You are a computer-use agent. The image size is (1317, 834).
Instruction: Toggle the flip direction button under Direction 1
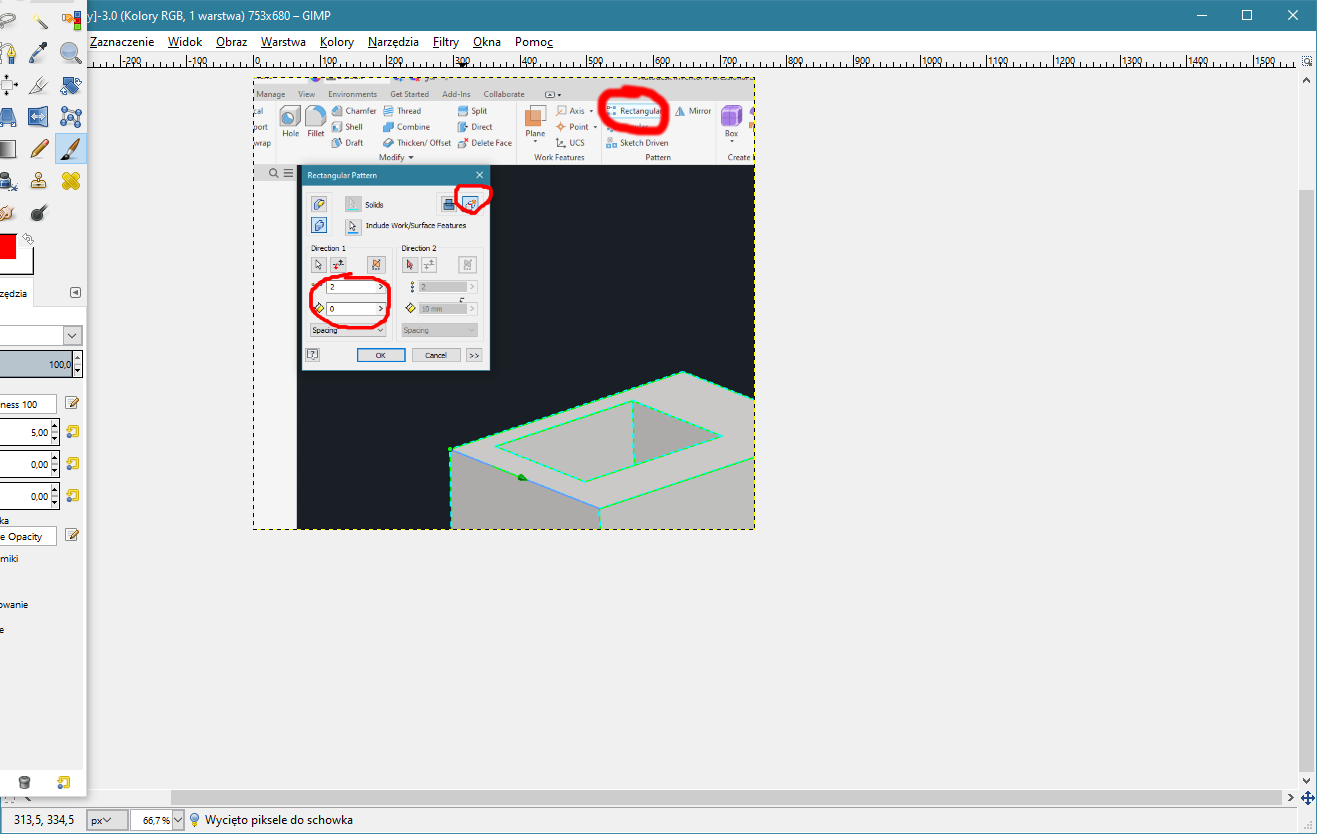tap(338, 264)
